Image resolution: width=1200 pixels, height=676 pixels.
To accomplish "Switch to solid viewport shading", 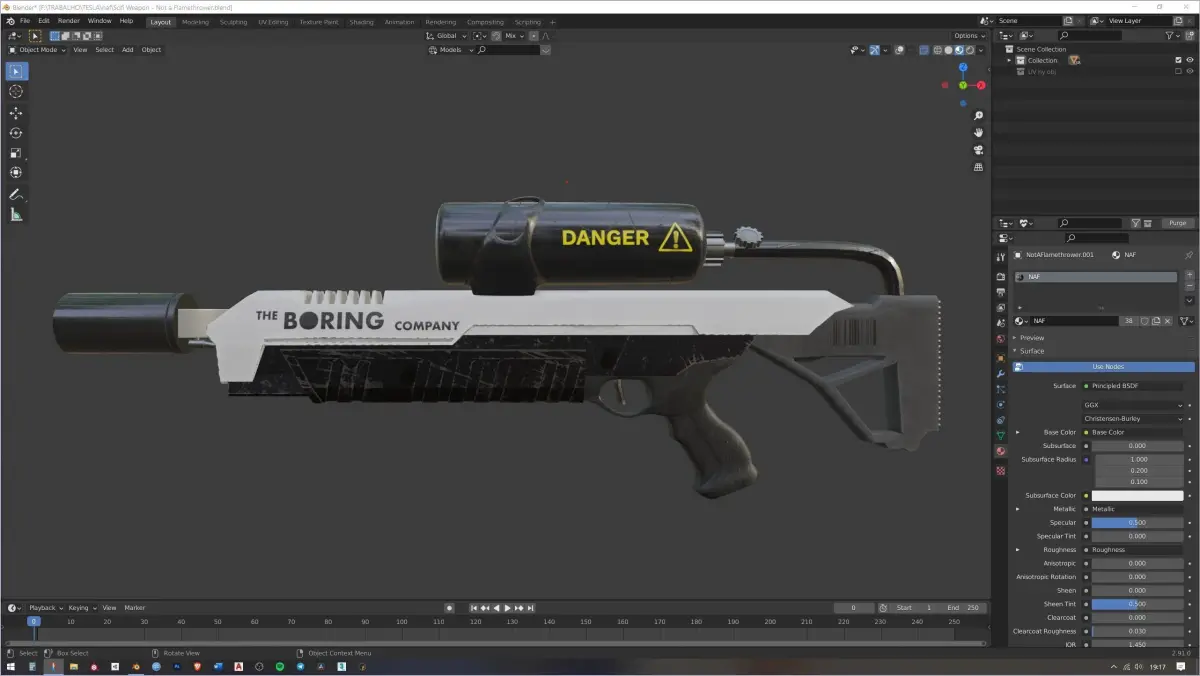I will (x=948, y=49).
